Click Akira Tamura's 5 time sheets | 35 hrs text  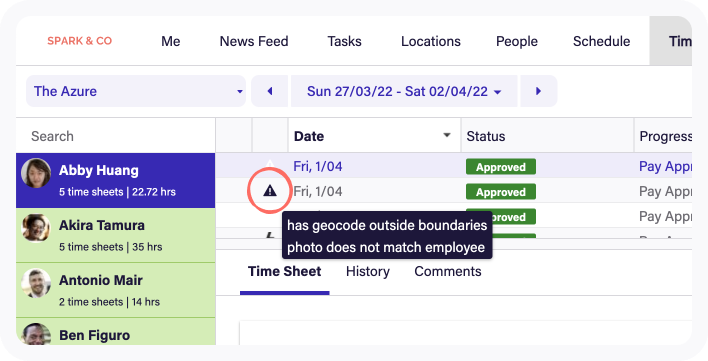click(x=111, y=247)
